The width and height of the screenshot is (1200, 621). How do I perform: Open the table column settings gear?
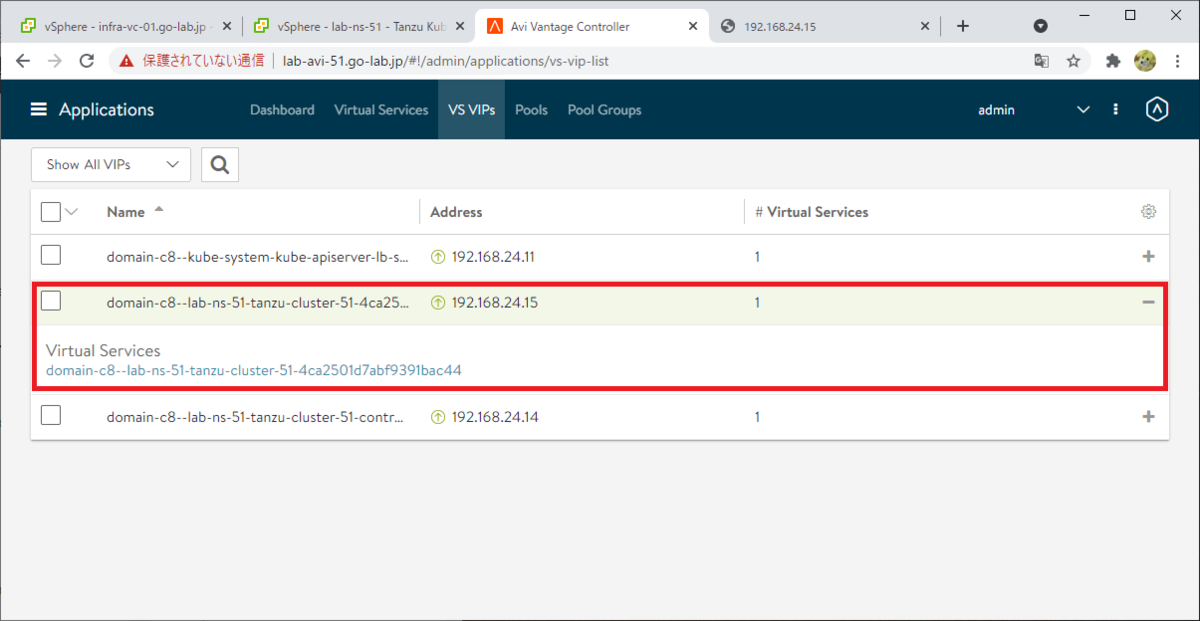pyautogui.click(x=1149, y=212)
